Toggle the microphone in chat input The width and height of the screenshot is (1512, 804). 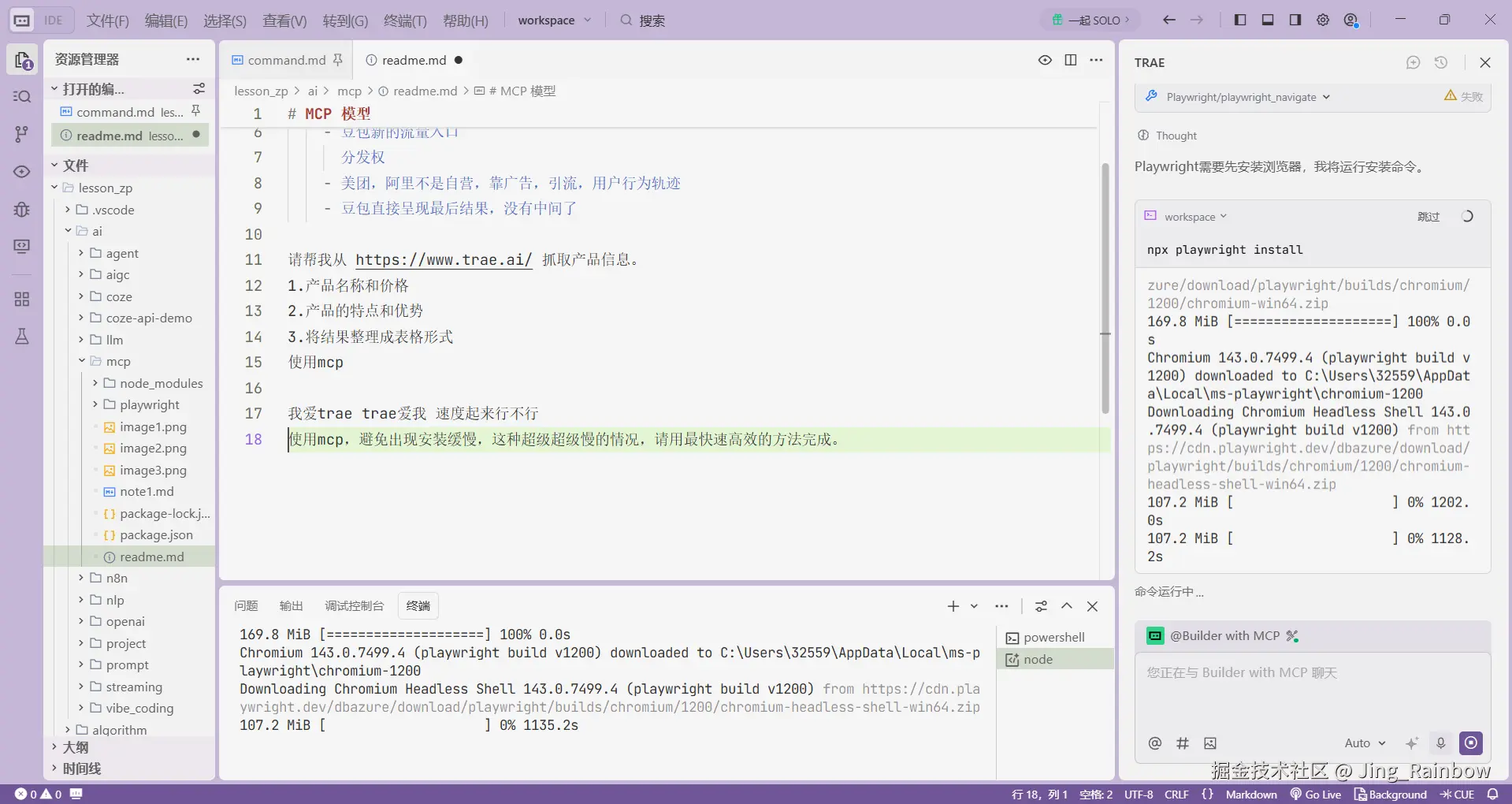pos(1440,743)
